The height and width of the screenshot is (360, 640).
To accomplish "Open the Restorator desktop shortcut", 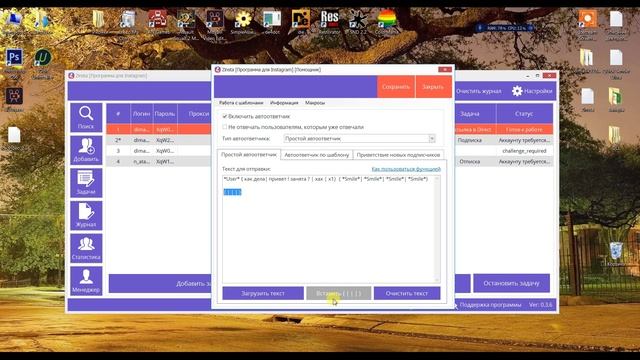I will pyautogui.click(x=329, y=19).
